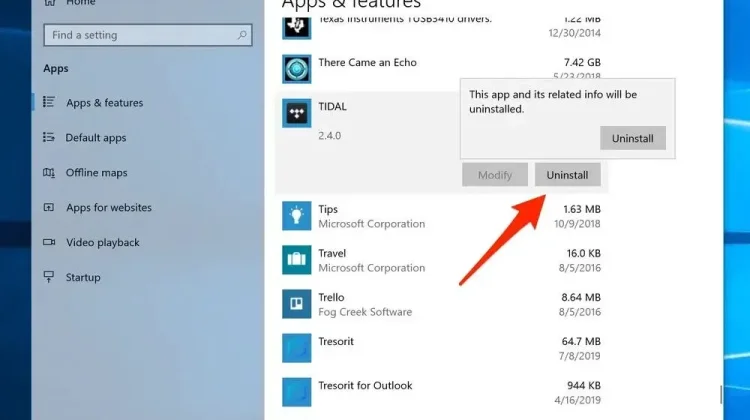Screen dimensions: 750x420
Task: Click the Texas Instruments driver icon
Action: tap(297, 28)
